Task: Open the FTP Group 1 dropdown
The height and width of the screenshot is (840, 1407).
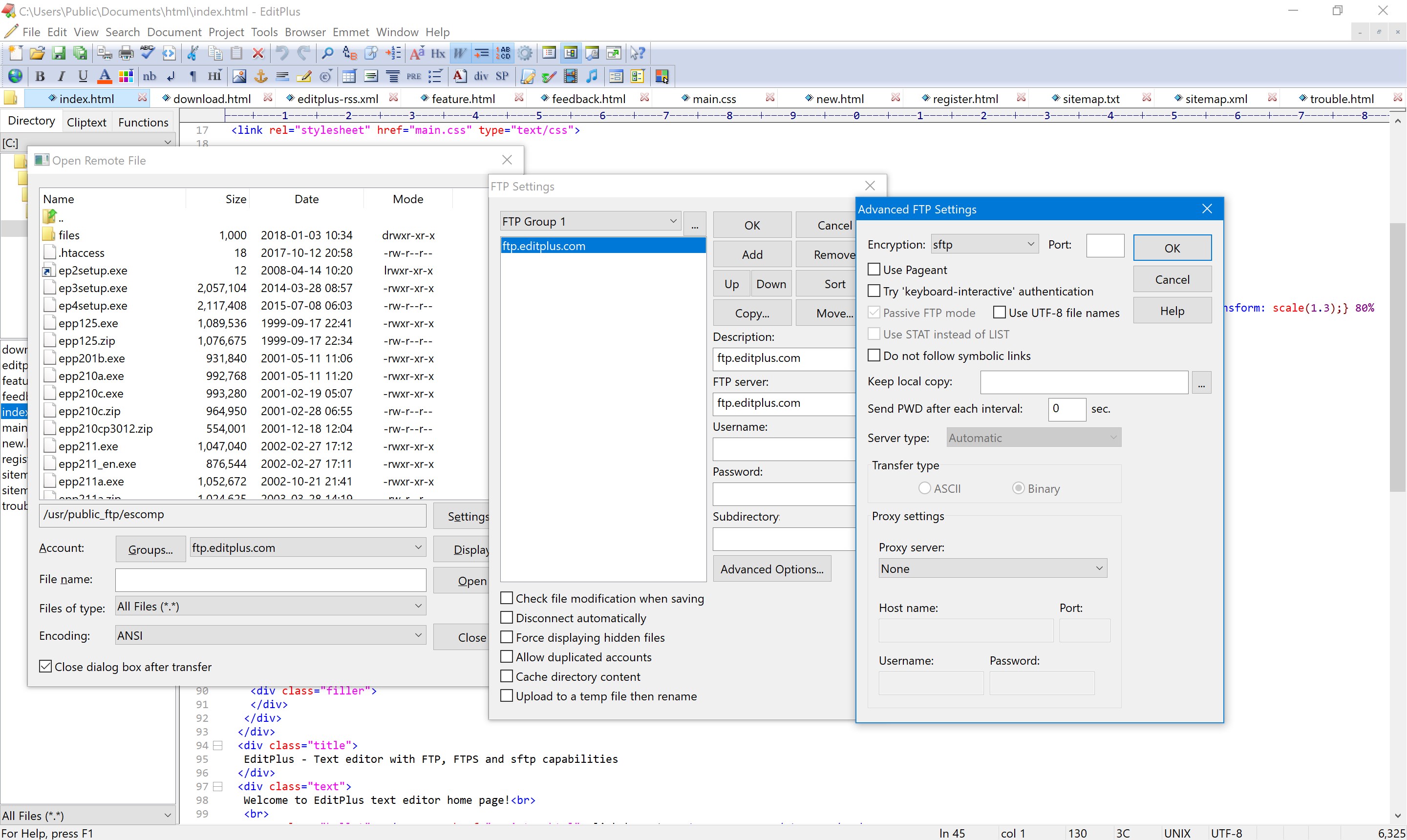Action: coord(589,221)
